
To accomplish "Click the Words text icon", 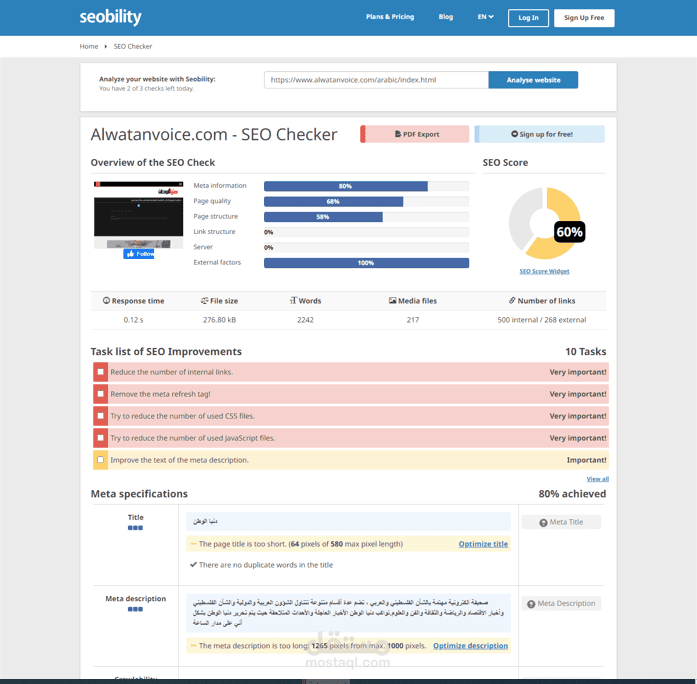I will [293, 300].
